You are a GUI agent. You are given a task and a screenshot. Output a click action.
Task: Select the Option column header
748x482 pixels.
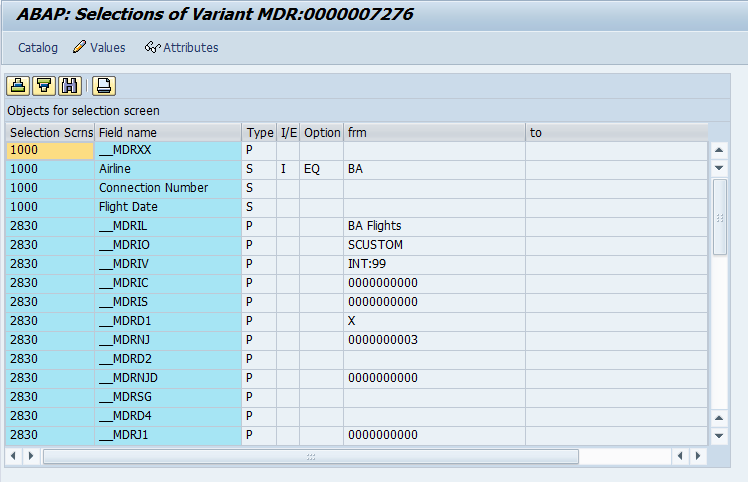tap(322, 133)
